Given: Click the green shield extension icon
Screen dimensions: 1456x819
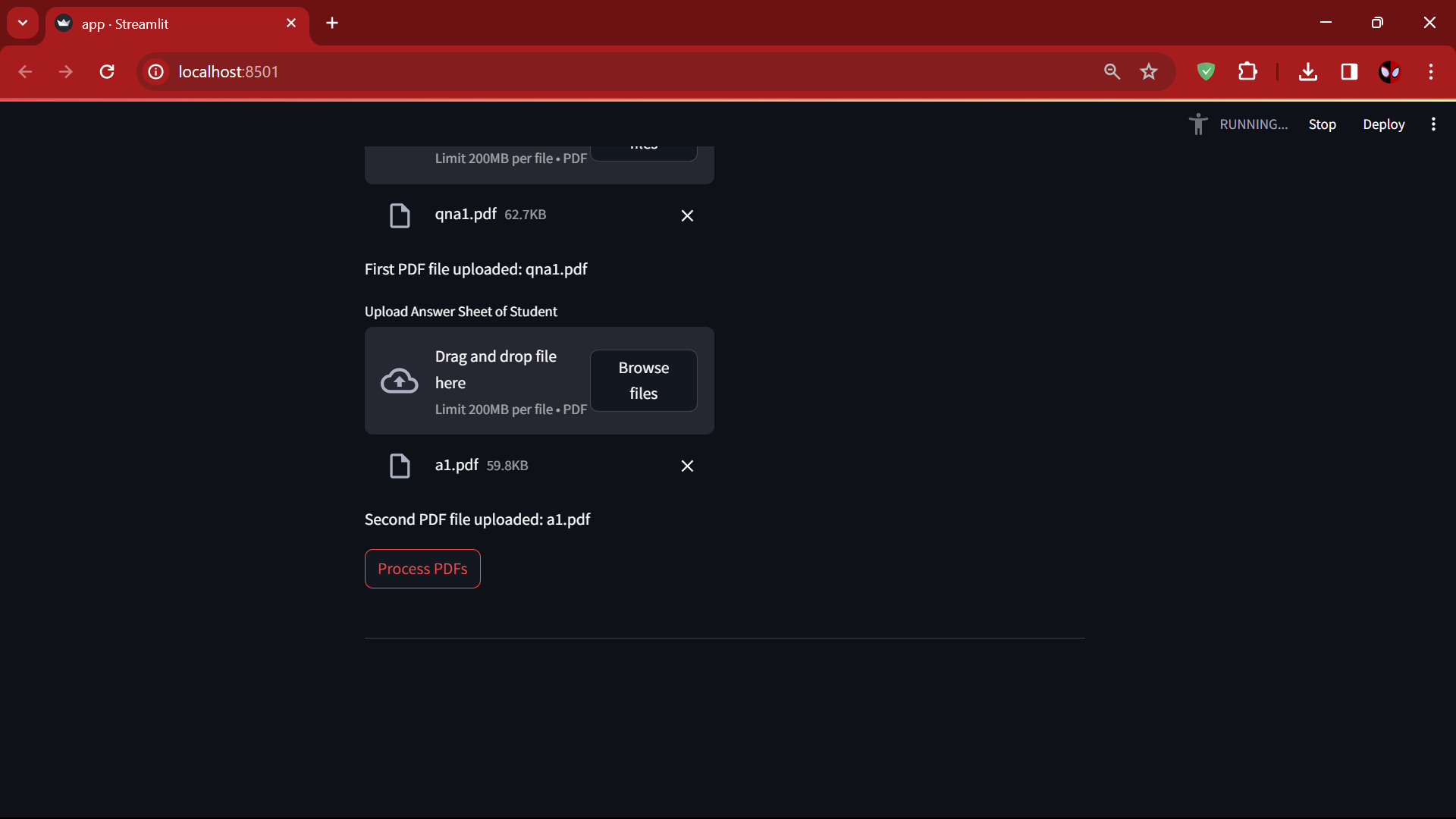Looking at the screenshot, I should pyautogui.click(x=1206, y=72).
